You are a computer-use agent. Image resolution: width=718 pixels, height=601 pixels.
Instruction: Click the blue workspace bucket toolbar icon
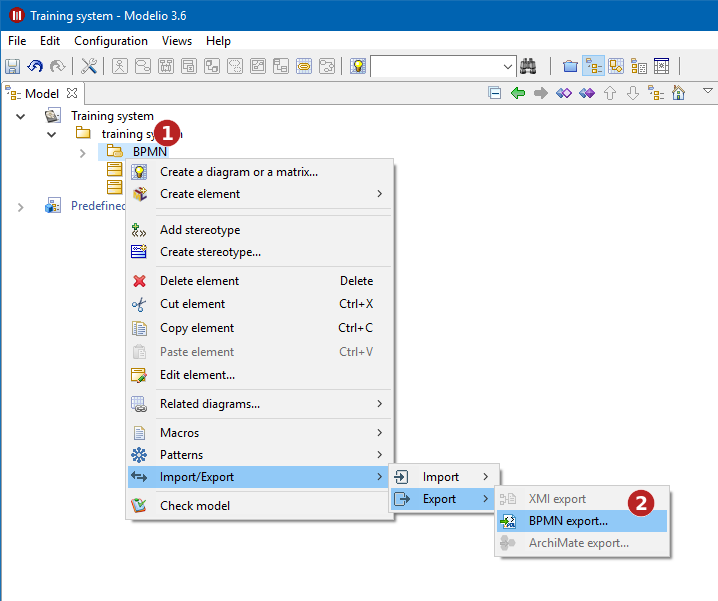[x=570, y=66]
